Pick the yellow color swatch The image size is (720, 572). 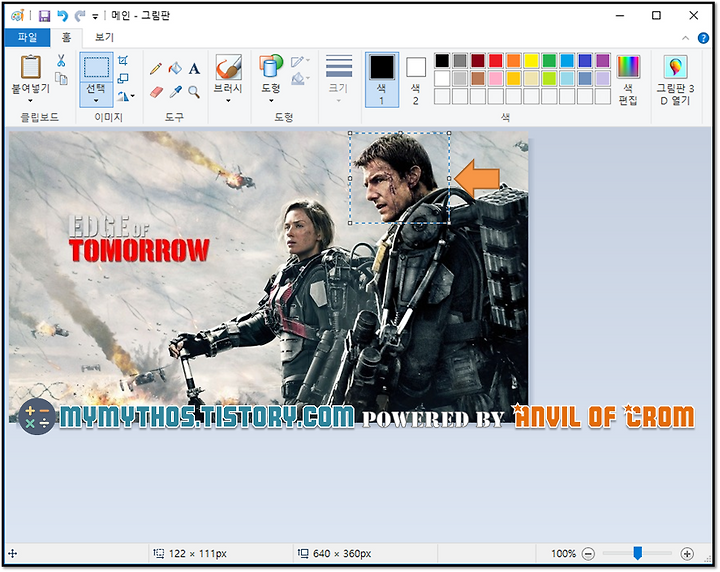coord(531,61)
